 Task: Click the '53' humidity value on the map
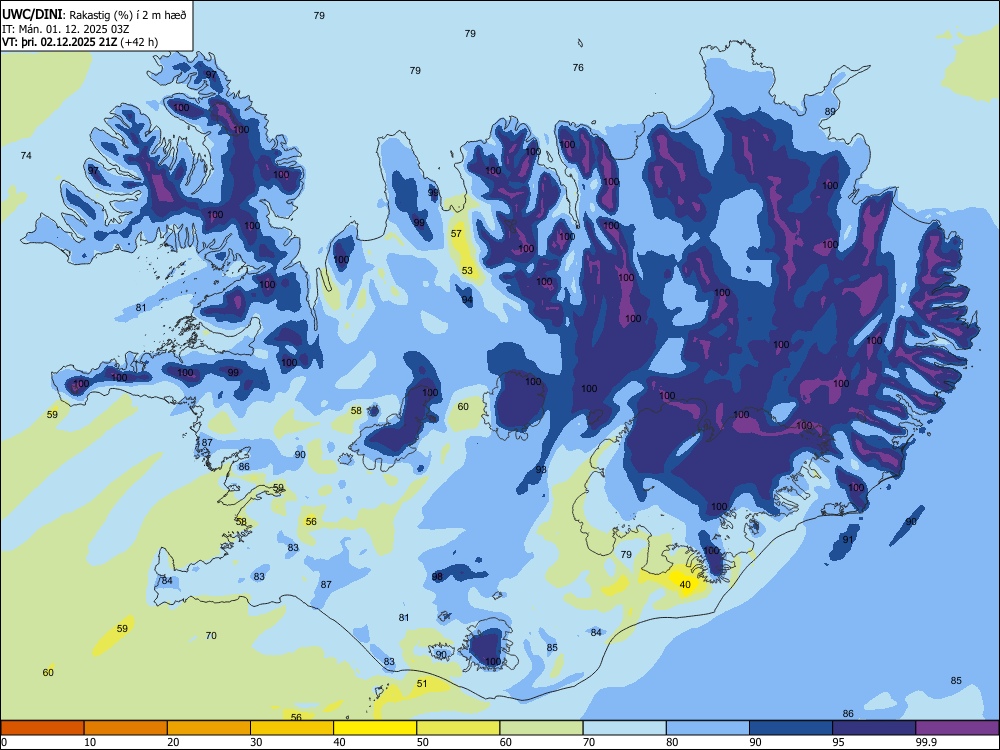click(x=467, y=270)
